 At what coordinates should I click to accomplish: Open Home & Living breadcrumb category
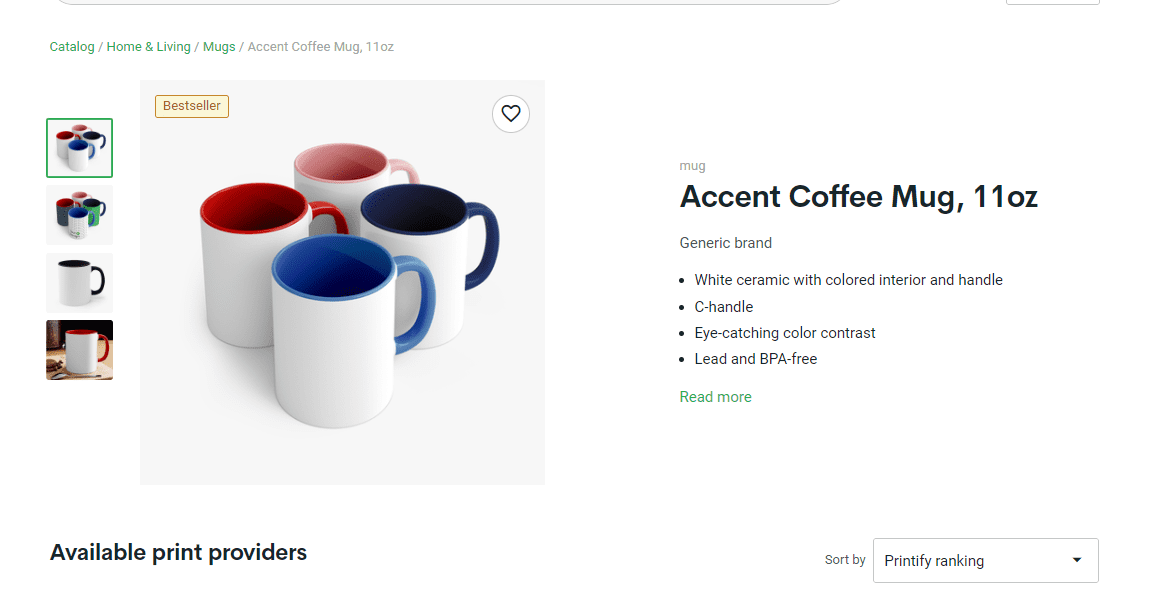[x=148, y=46]
